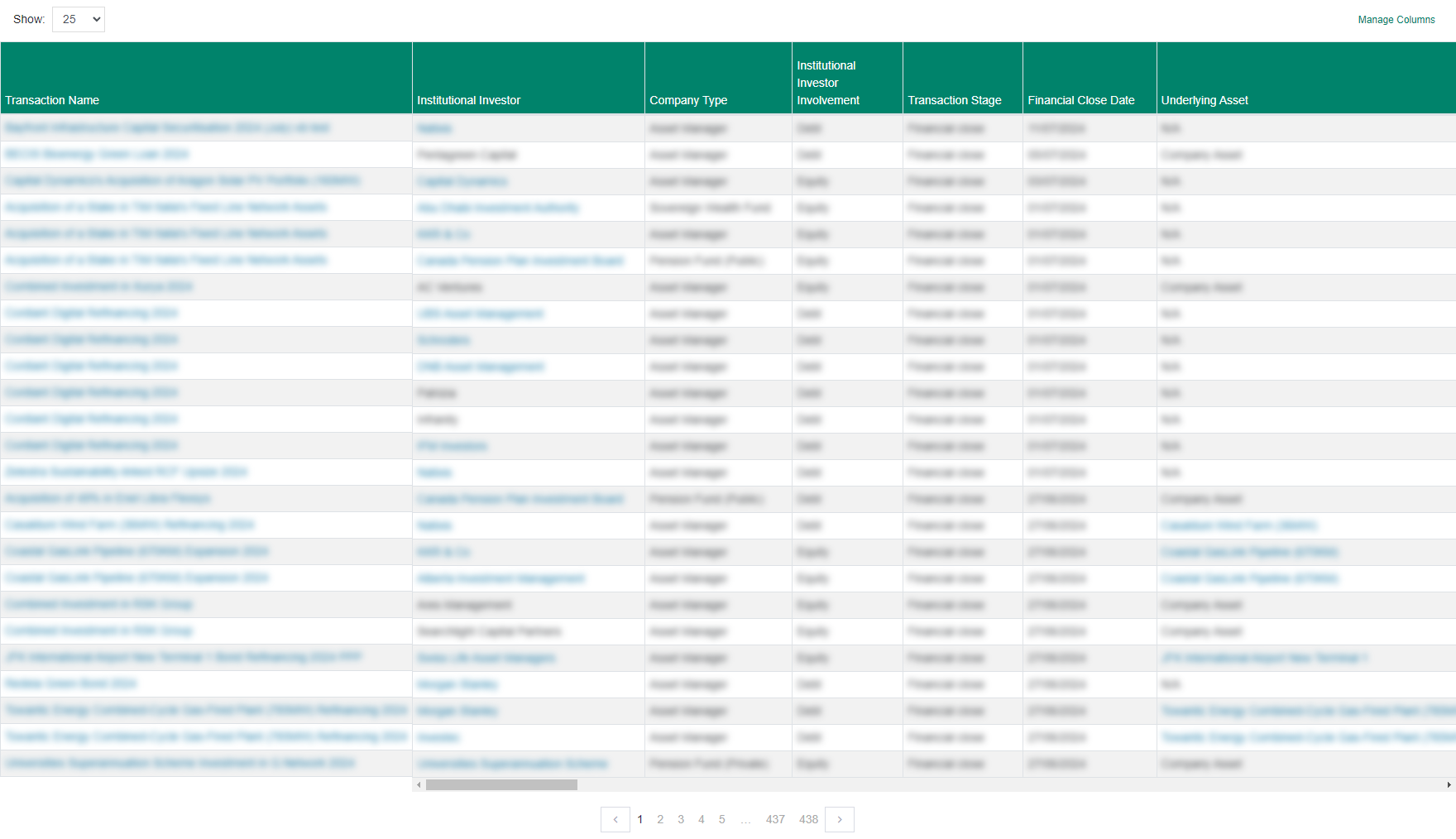Click the horizontal scrollbar thumb
Screen dimensions: 1456x839
(501, 784)
